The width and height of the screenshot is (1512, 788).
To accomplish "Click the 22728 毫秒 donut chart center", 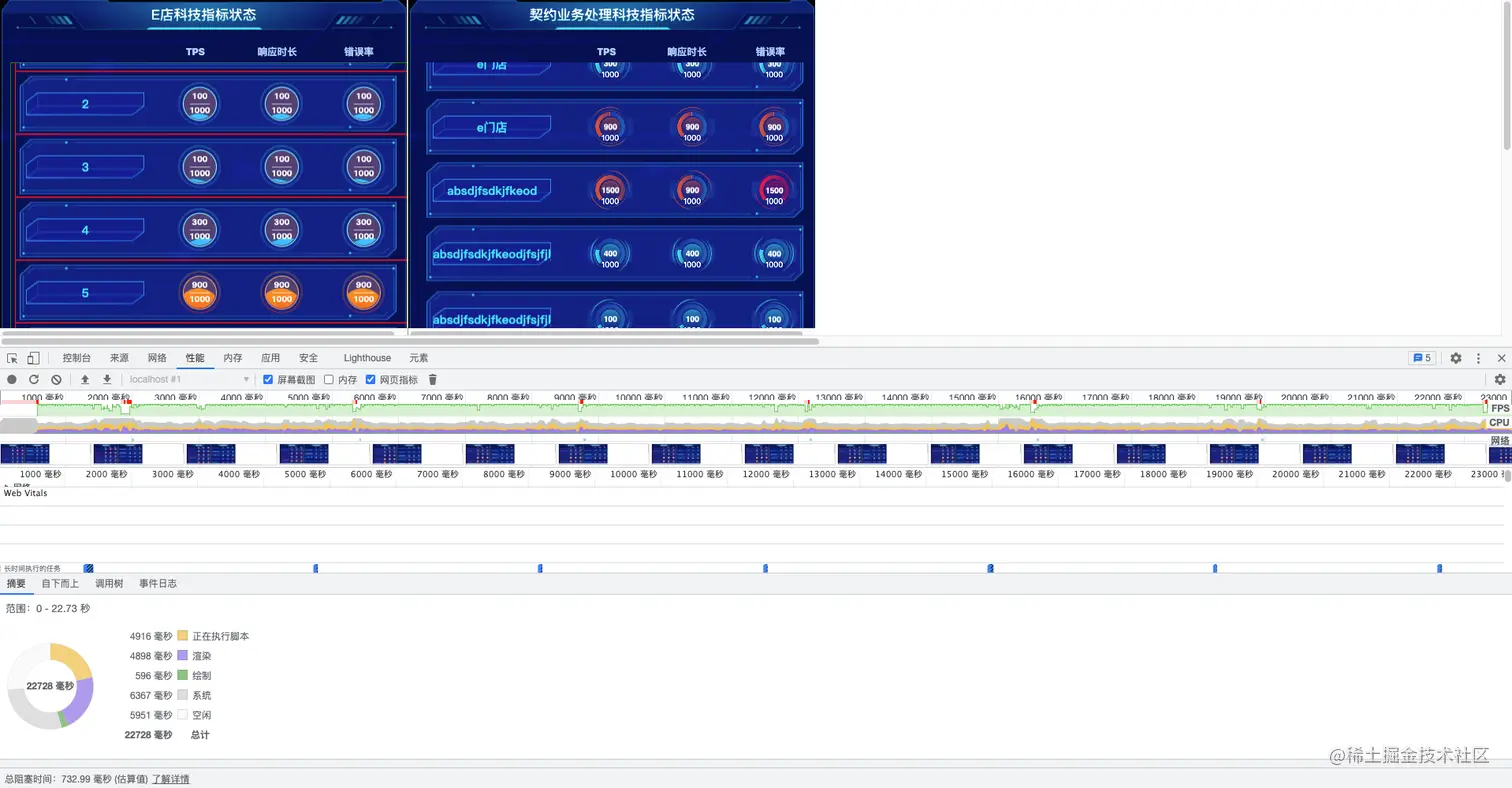I will click(50, 686).
